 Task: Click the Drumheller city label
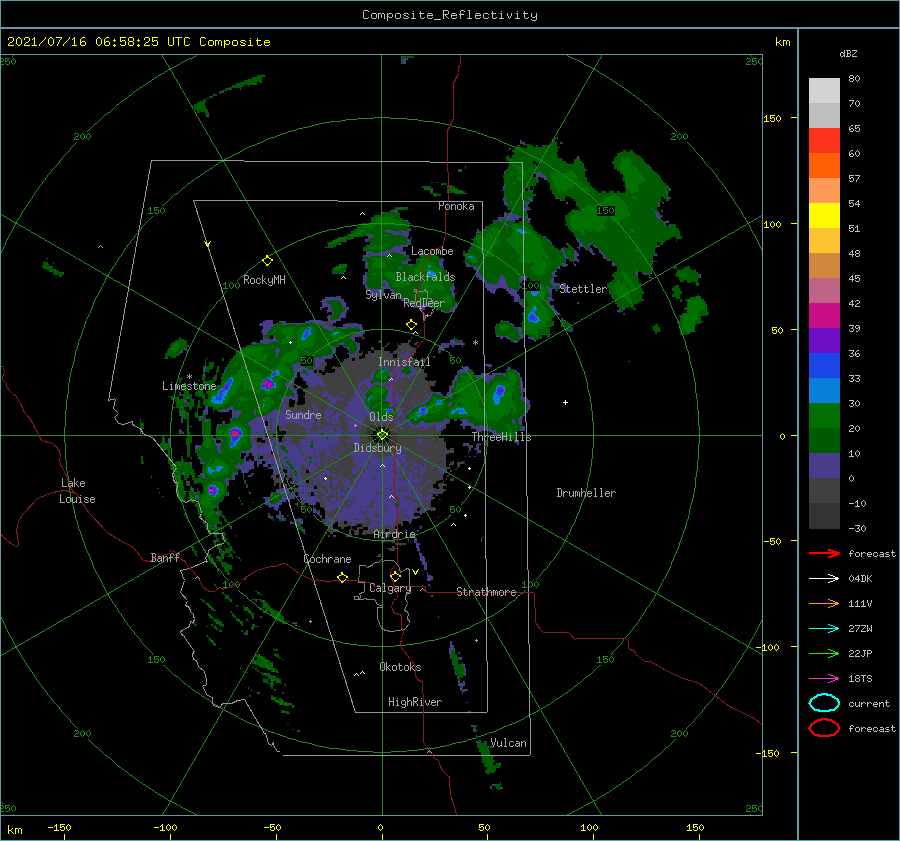click(586, 493)
